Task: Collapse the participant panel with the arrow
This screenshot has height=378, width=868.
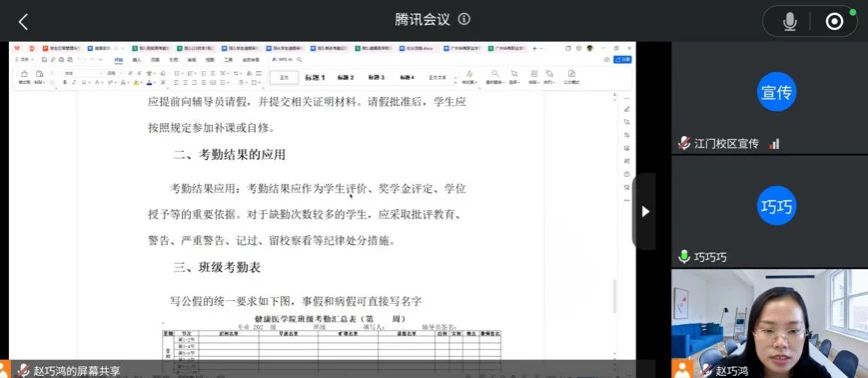Action: point(645,211)
